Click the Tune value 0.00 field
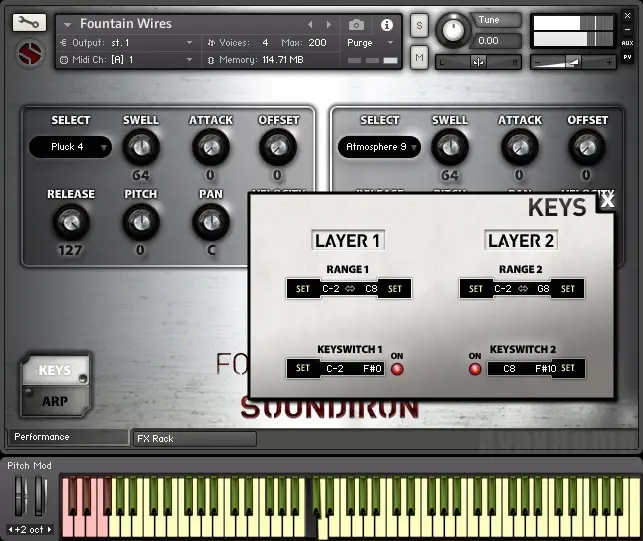The width and height of the screenshot is (643, 541). (497, 41)
